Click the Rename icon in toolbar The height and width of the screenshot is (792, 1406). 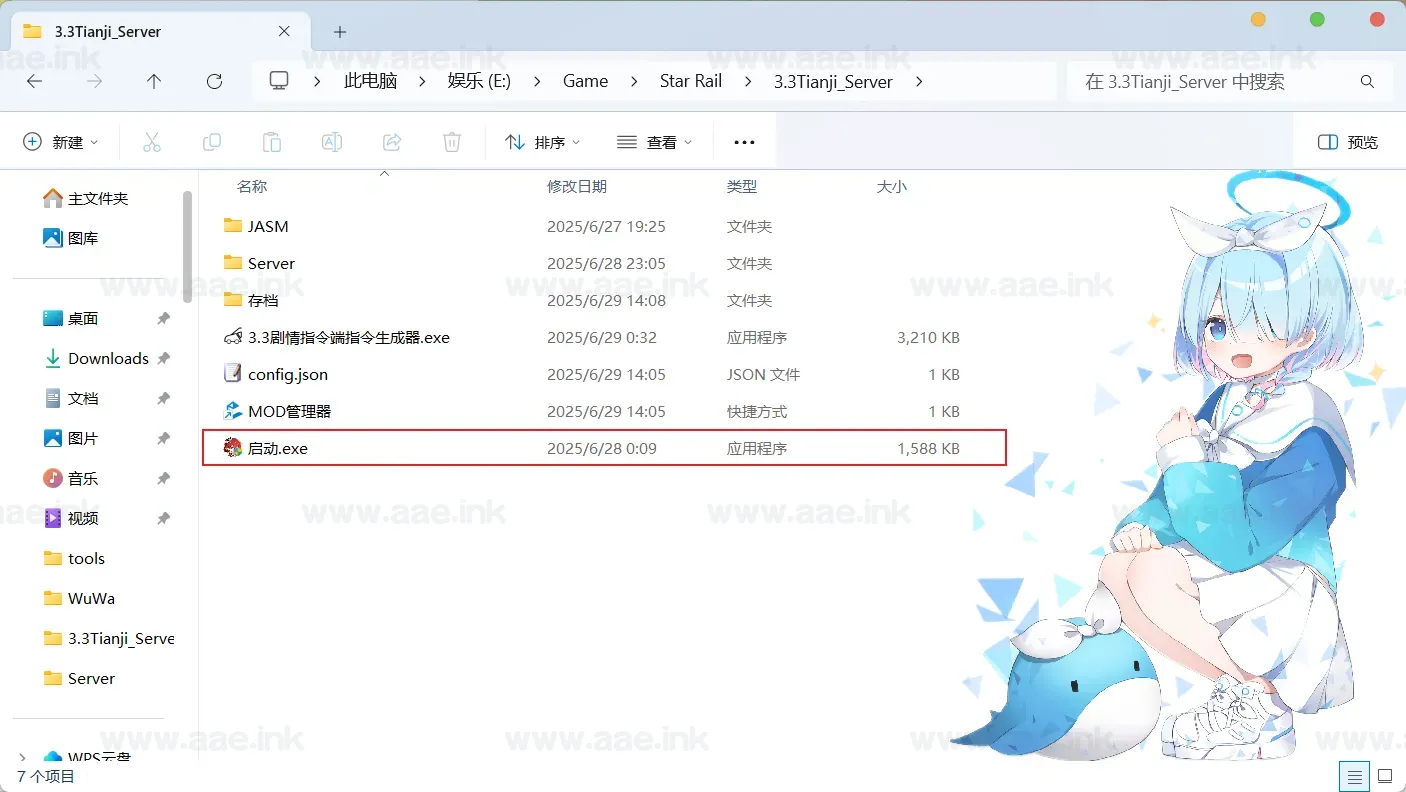point(332,142)
